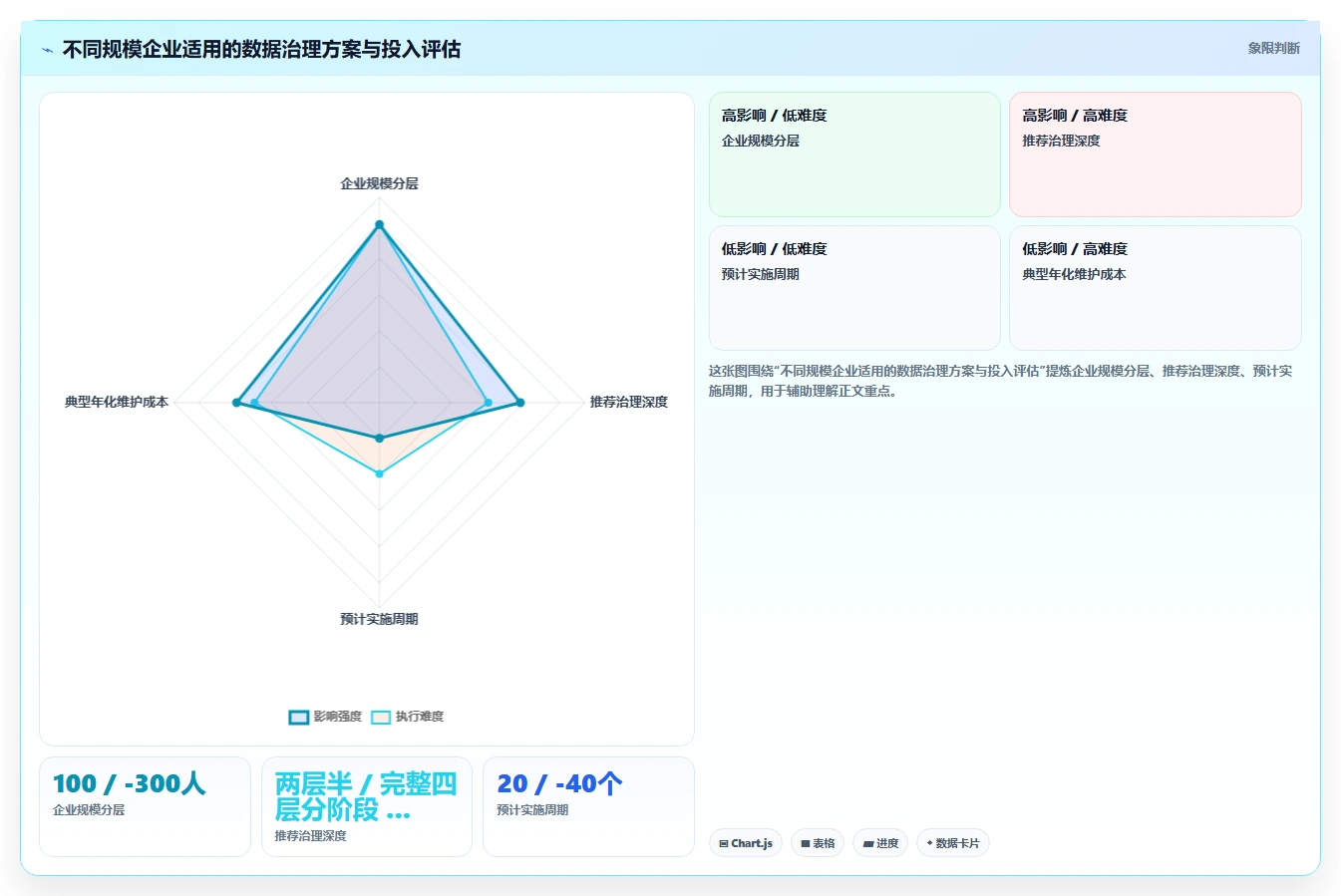Click the 100 / -300人 metric card
Screen dimensions: 1341x896
145,806
